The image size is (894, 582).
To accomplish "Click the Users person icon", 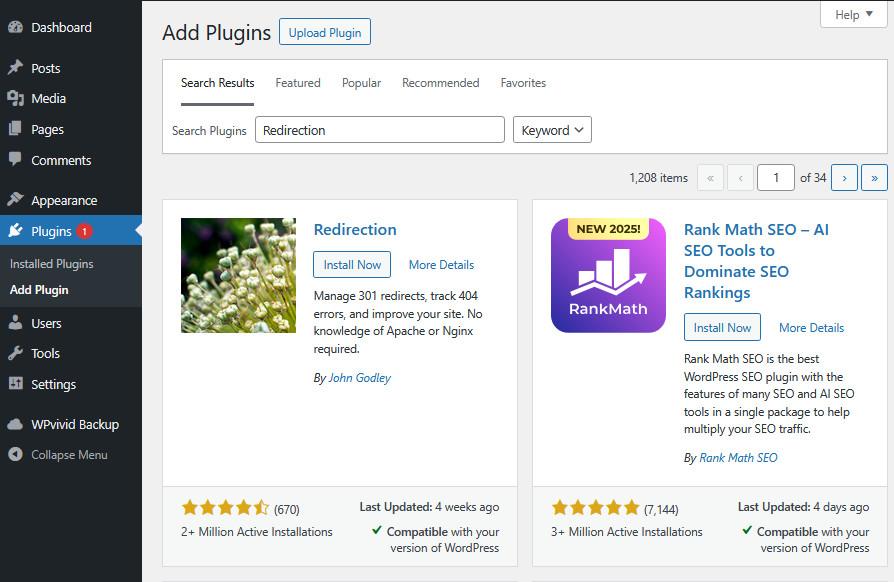I will 15,323.
